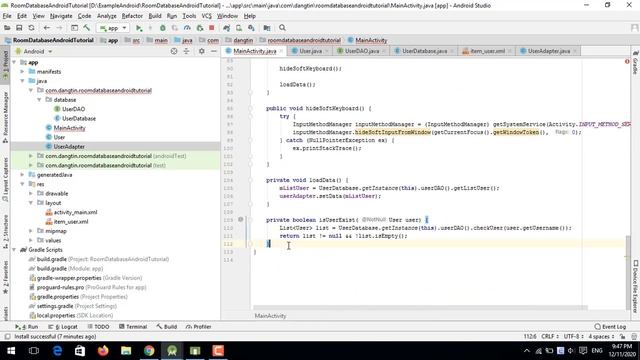Hide the project panel with minus icon
The width and height of the screenshot is (640, 360).
tap(213, 51)
